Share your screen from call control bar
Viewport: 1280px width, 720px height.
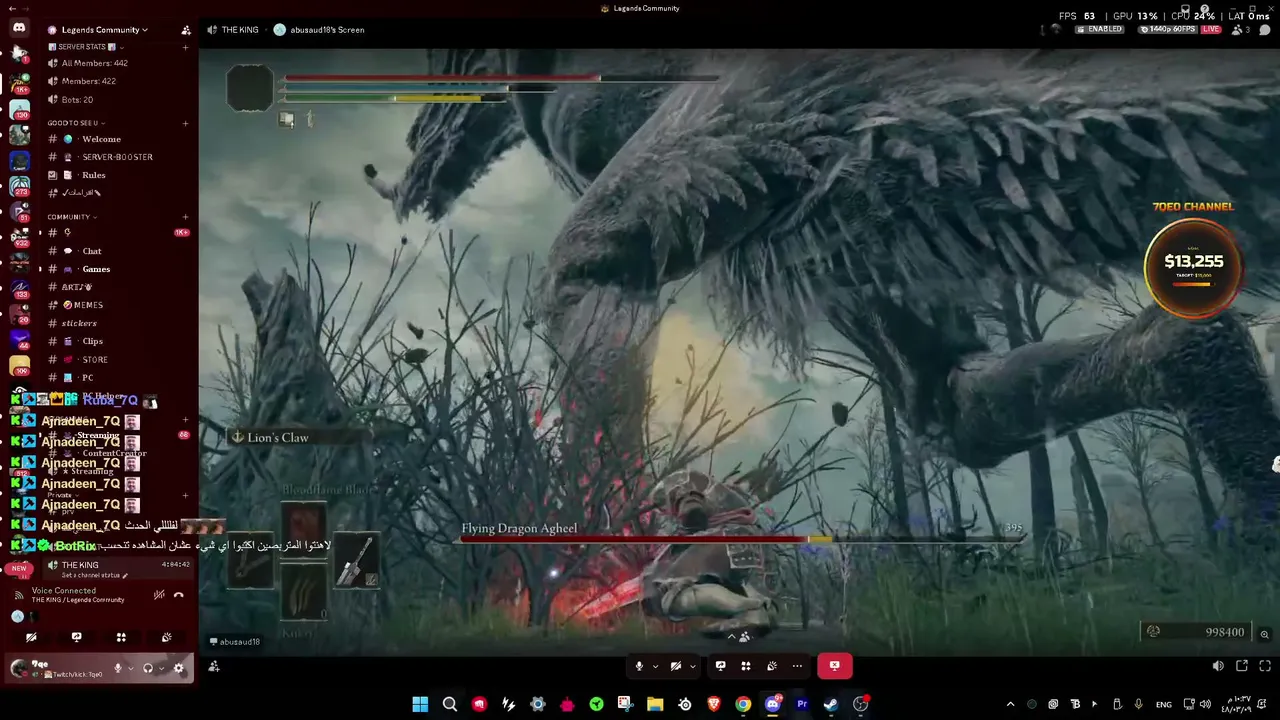[720, 666]
